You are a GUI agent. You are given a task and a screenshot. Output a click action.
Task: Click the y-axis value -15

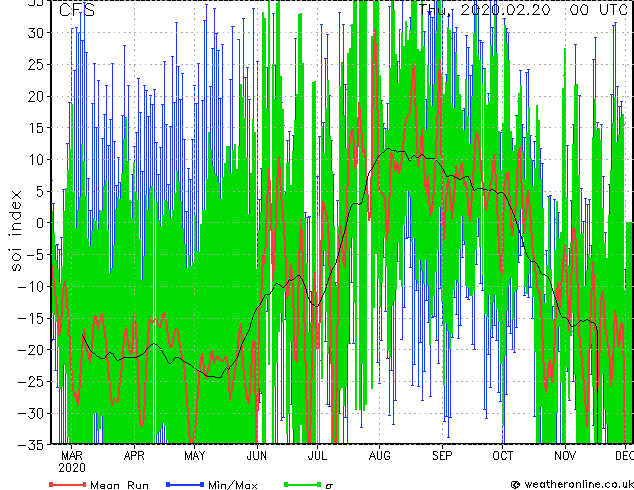click(31, 318)
